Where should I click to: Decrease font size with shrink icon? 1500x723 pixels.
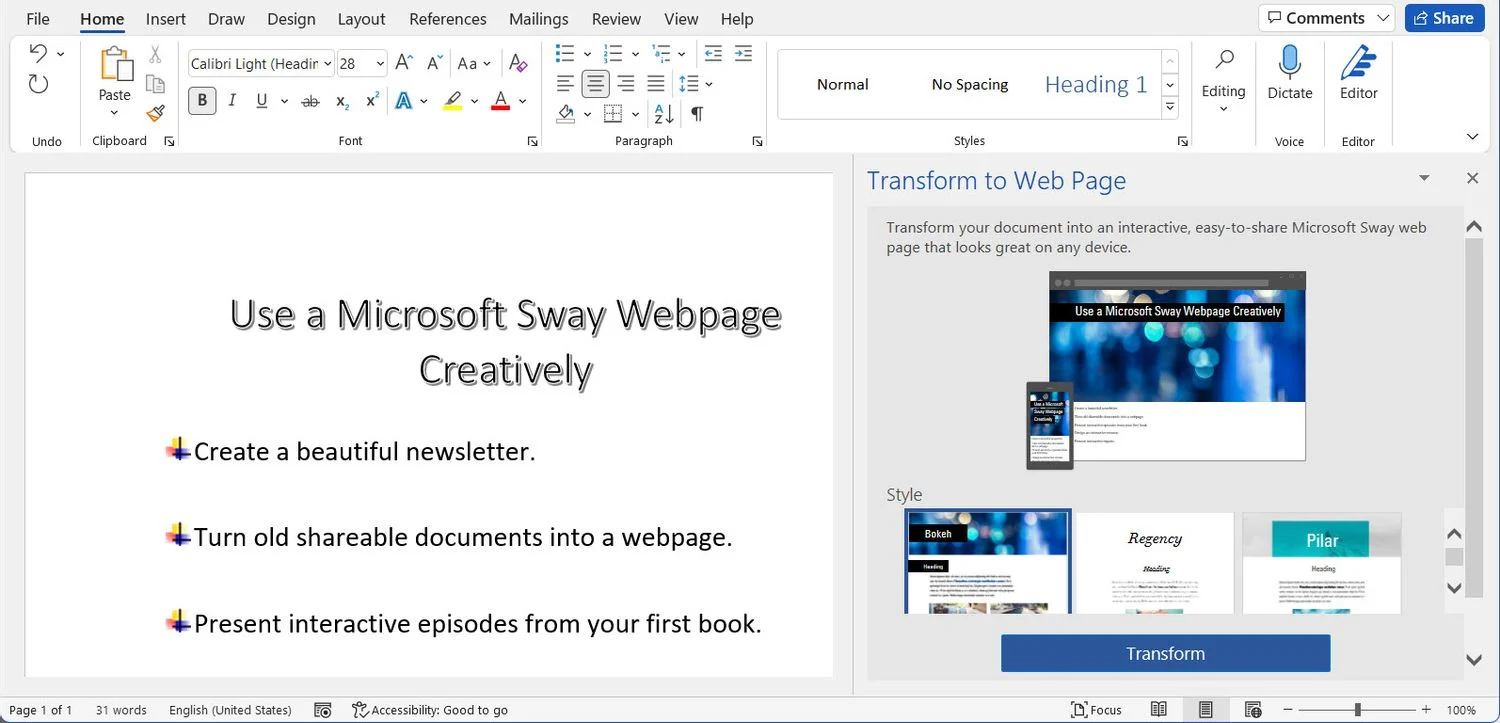(435, 63)
